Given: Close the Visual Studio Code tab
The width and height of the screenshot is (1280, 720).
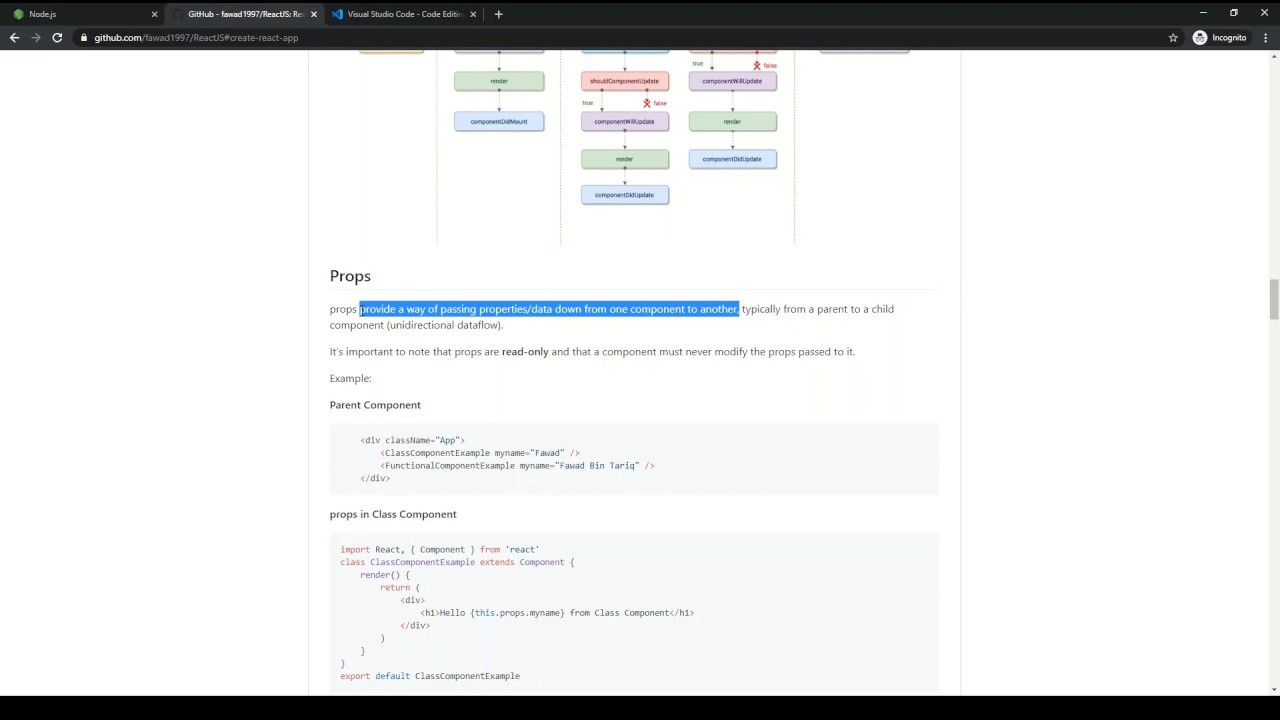Looking at the screenshot, I should pyautogui.click(x=473, y=14).
